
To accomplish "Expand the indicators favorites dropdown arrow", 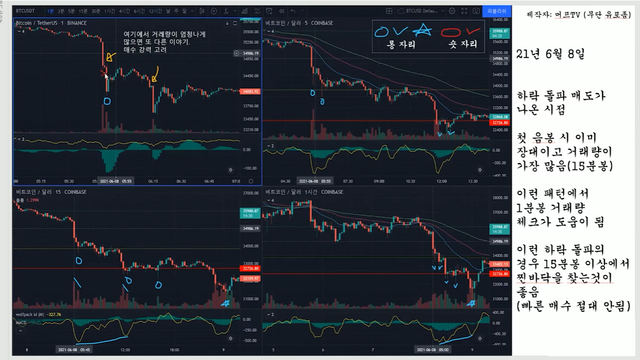I will click(235, 11).
